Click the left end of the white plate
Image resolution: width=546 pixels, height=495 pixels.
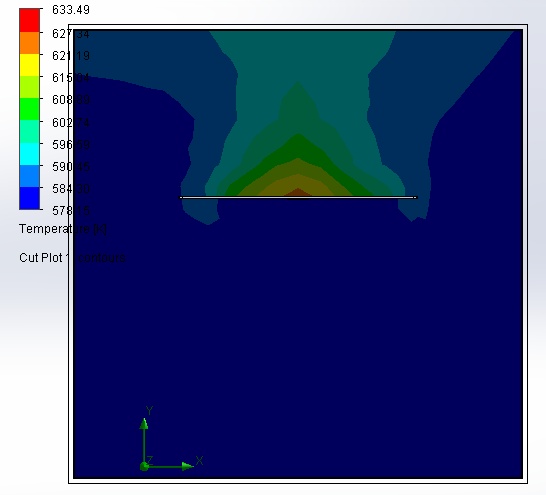[x=181, y=197]
